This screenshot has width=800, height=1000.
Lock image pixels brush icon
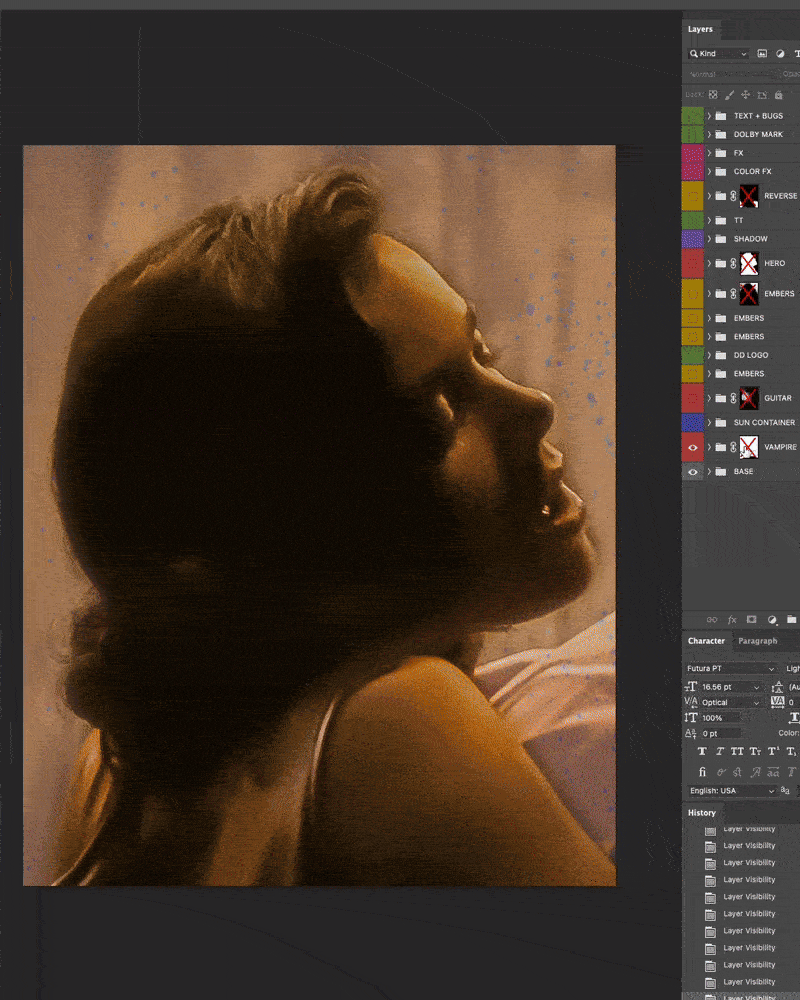point(729,94)
